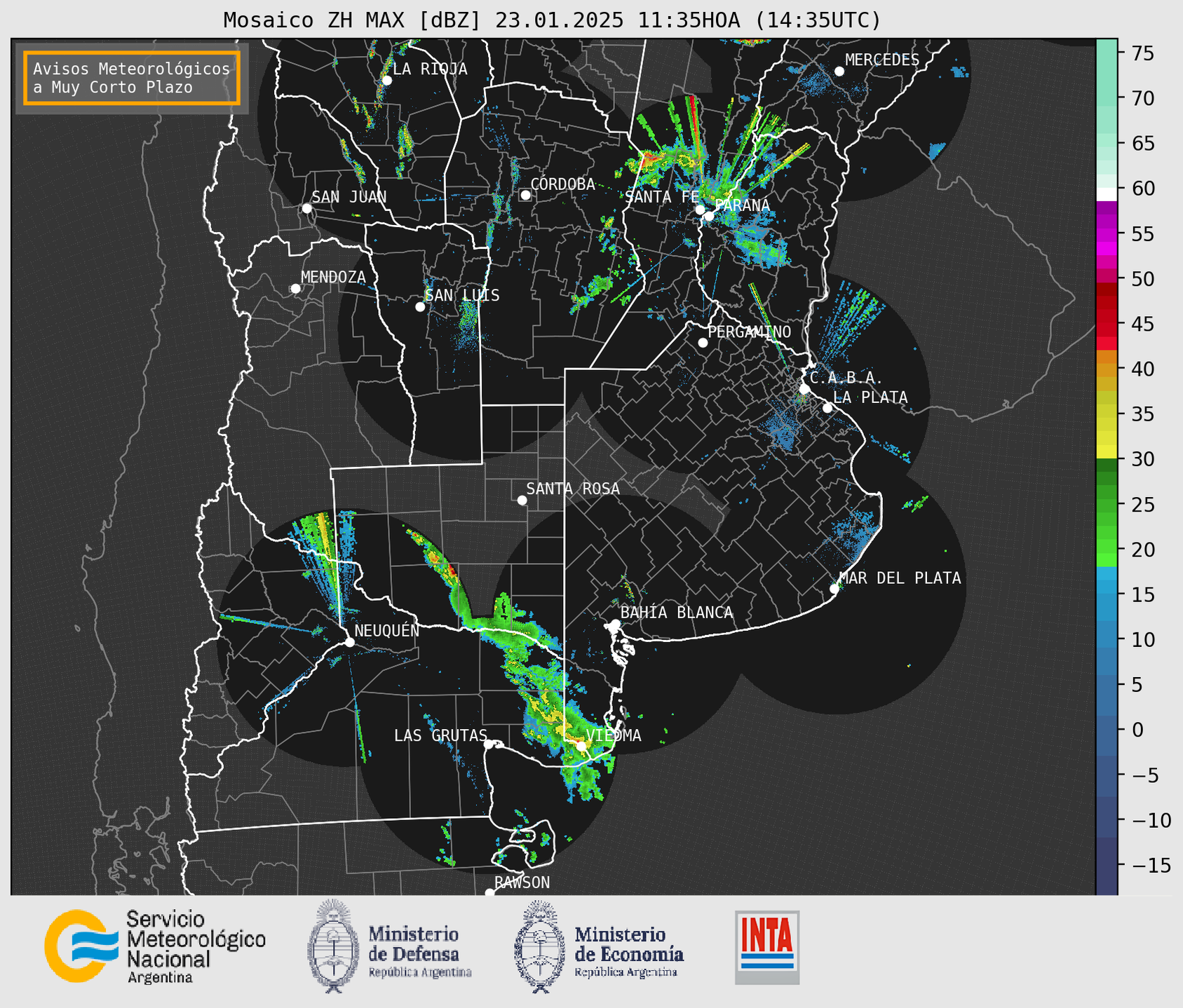Click the Servicio Meteorológico Nacional logo
This screenshot has width=1183, height=1008.
[80, 946]
